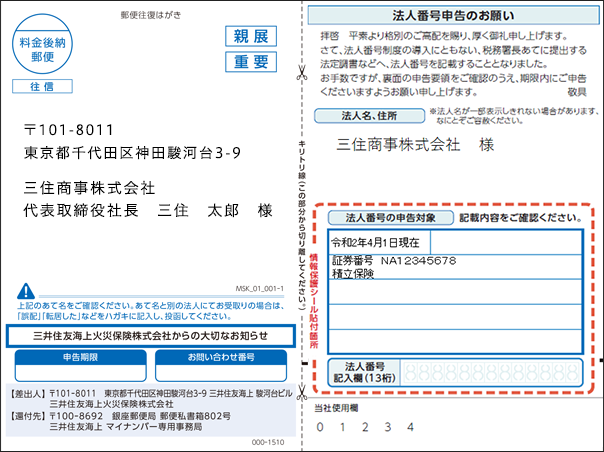Click the 法人番号の申告対象 section label
Screen dimensions: 604x452
[389, 217]
